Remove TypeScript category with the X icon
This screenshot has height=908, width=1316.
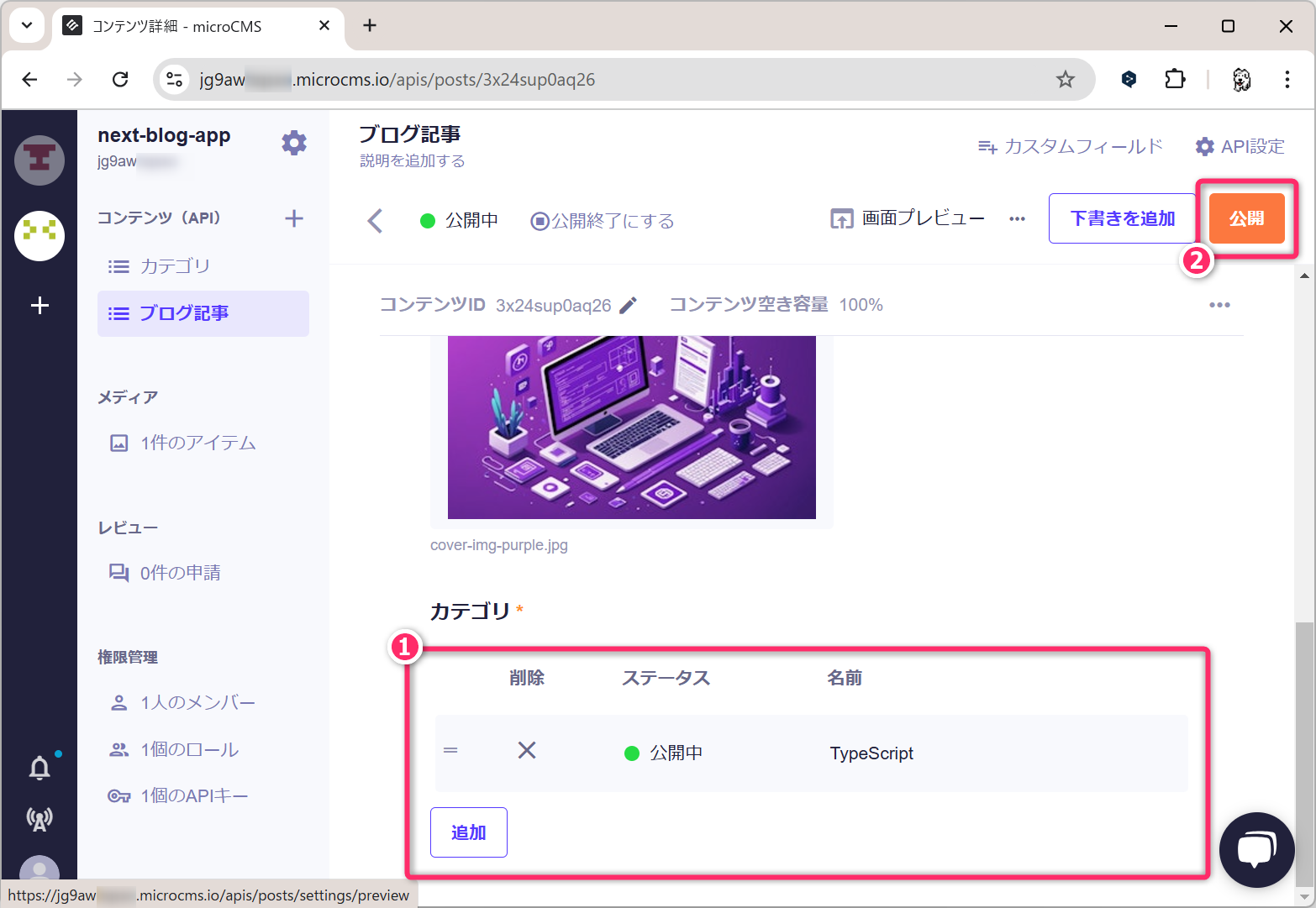pyautogui.click(x=527, y=750)
